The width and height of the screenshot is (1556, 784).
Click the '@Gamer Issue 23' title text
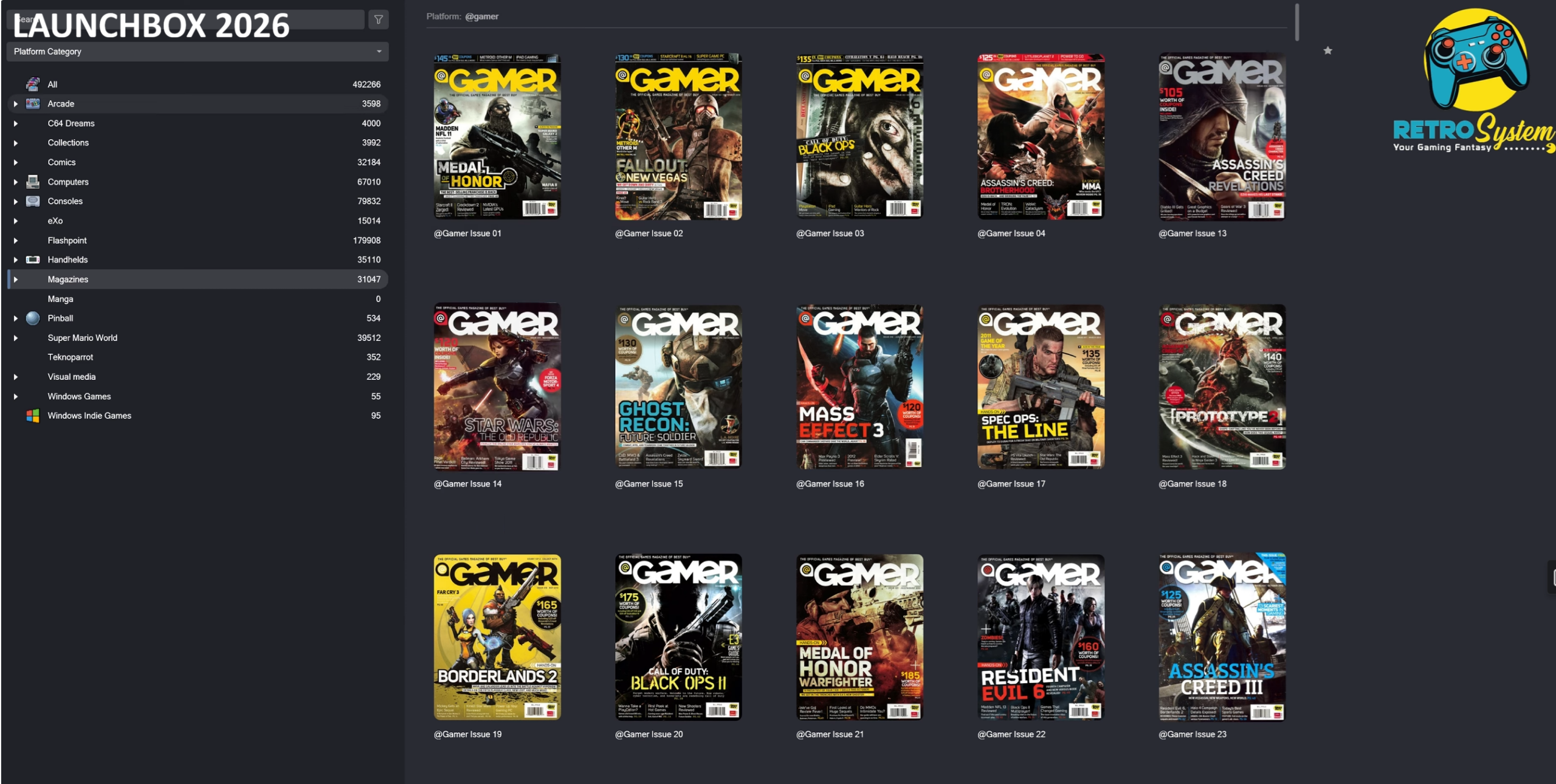click(1193, 734)
